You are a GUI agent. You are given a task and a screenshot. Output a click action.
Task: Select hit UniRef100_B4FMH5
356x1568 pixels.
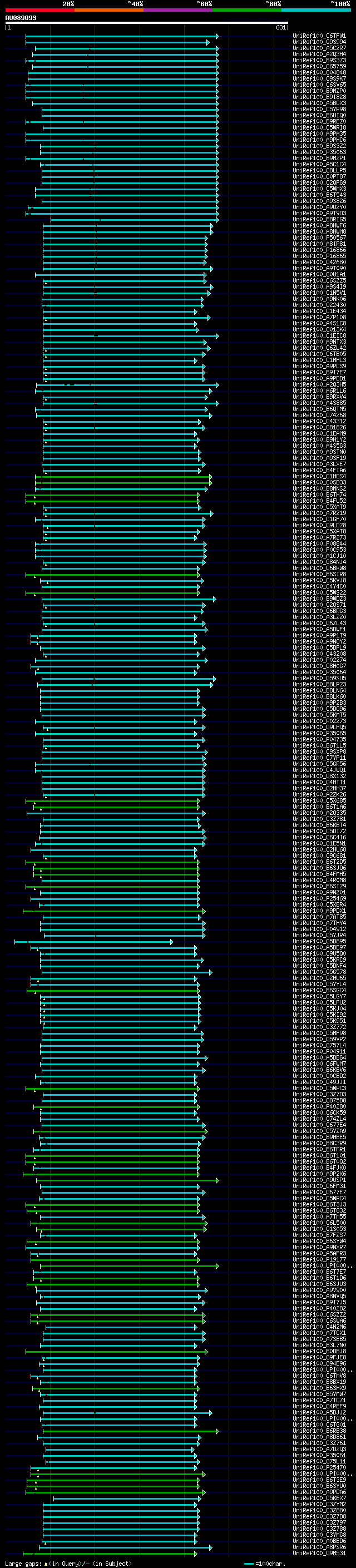click(319, 874)
